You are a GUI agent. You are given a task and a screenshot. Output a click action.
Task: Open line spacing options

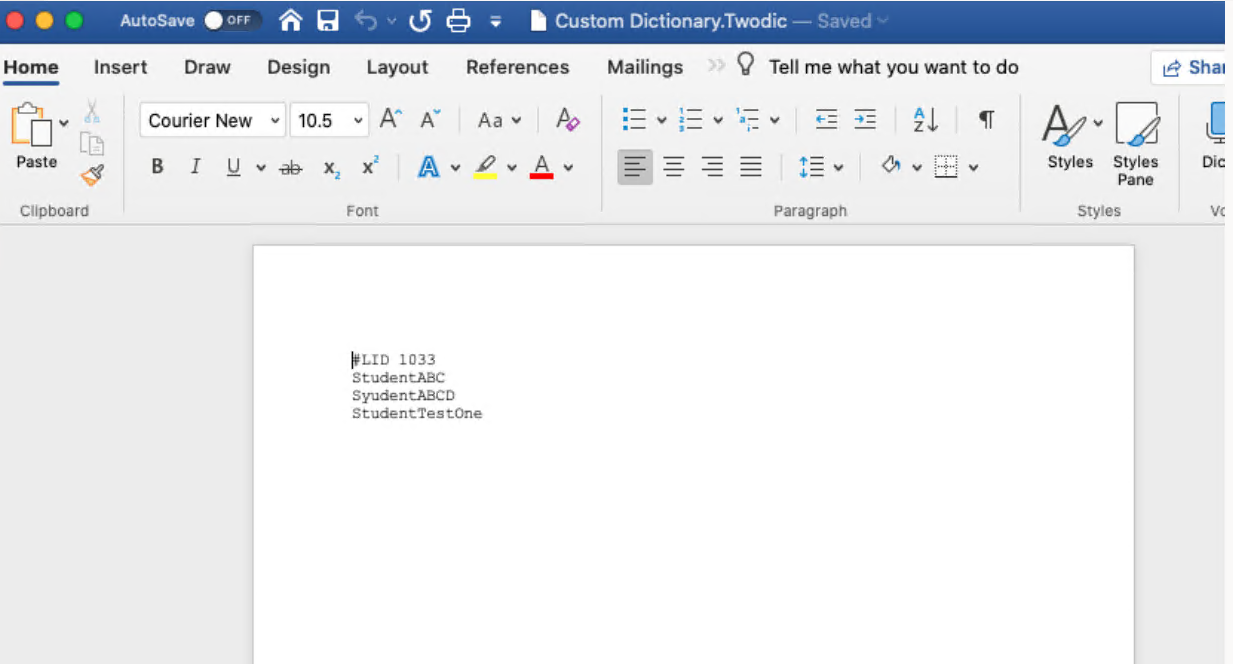pyautogui.click(x=821, y=167)
